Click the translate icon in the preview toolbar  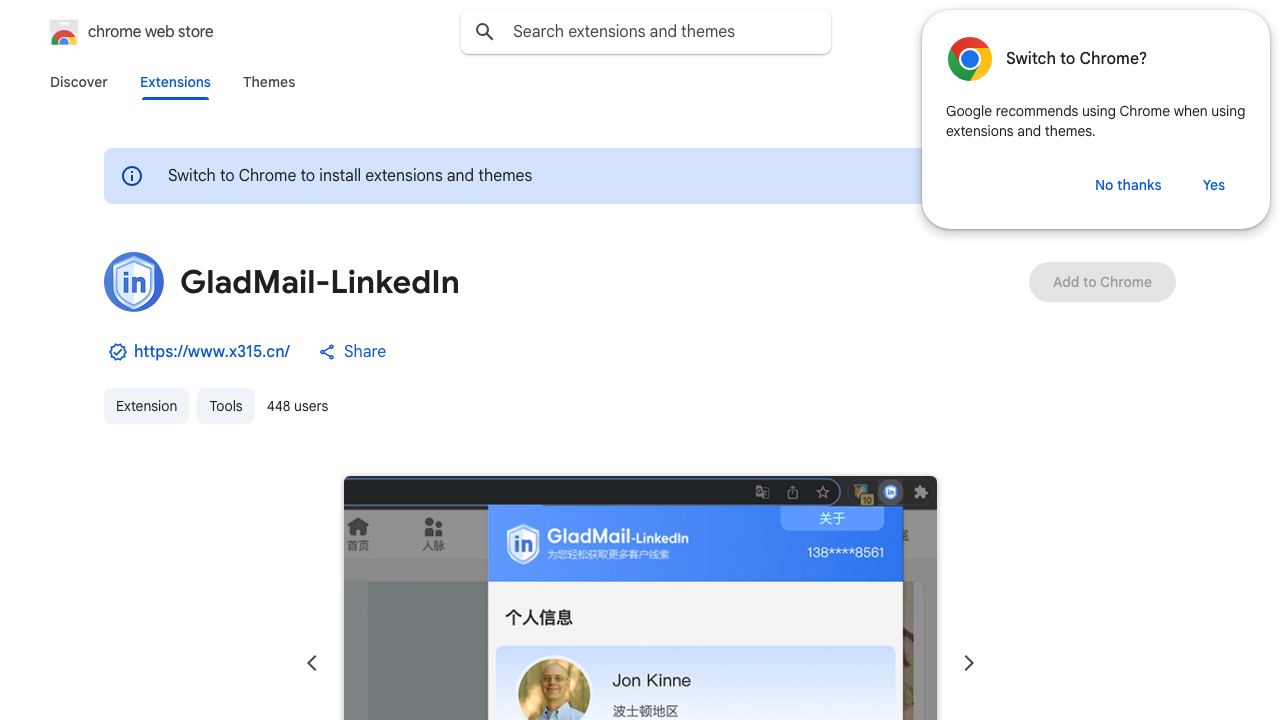762,492
